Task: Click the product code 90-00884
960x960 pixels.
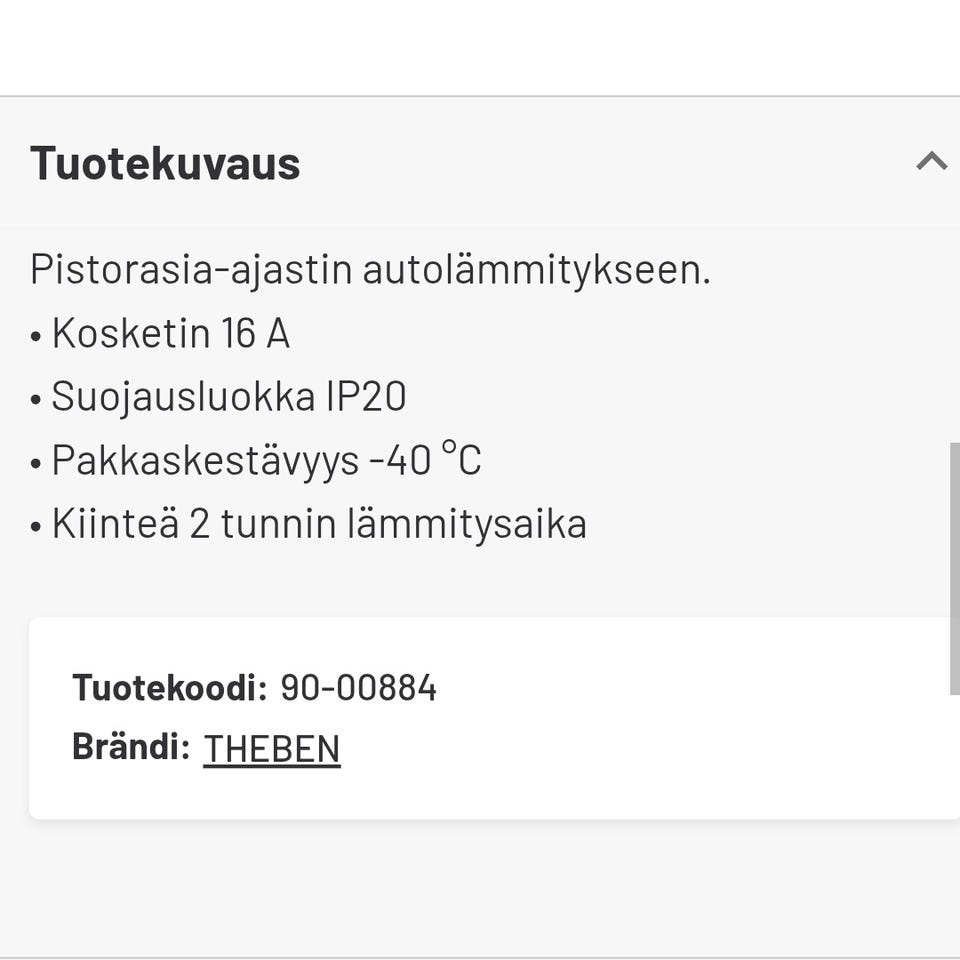Action: (358, 688)
